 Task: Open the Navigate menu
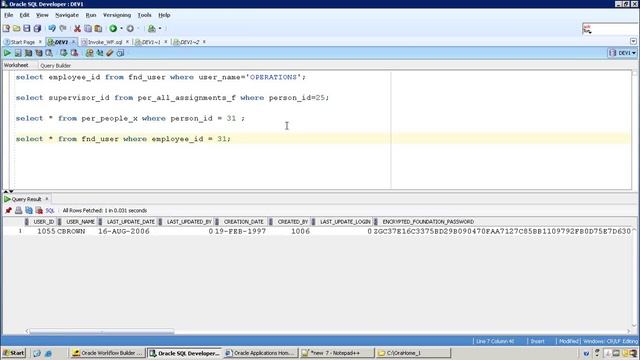pyautogui.click(x=67, y=15)
